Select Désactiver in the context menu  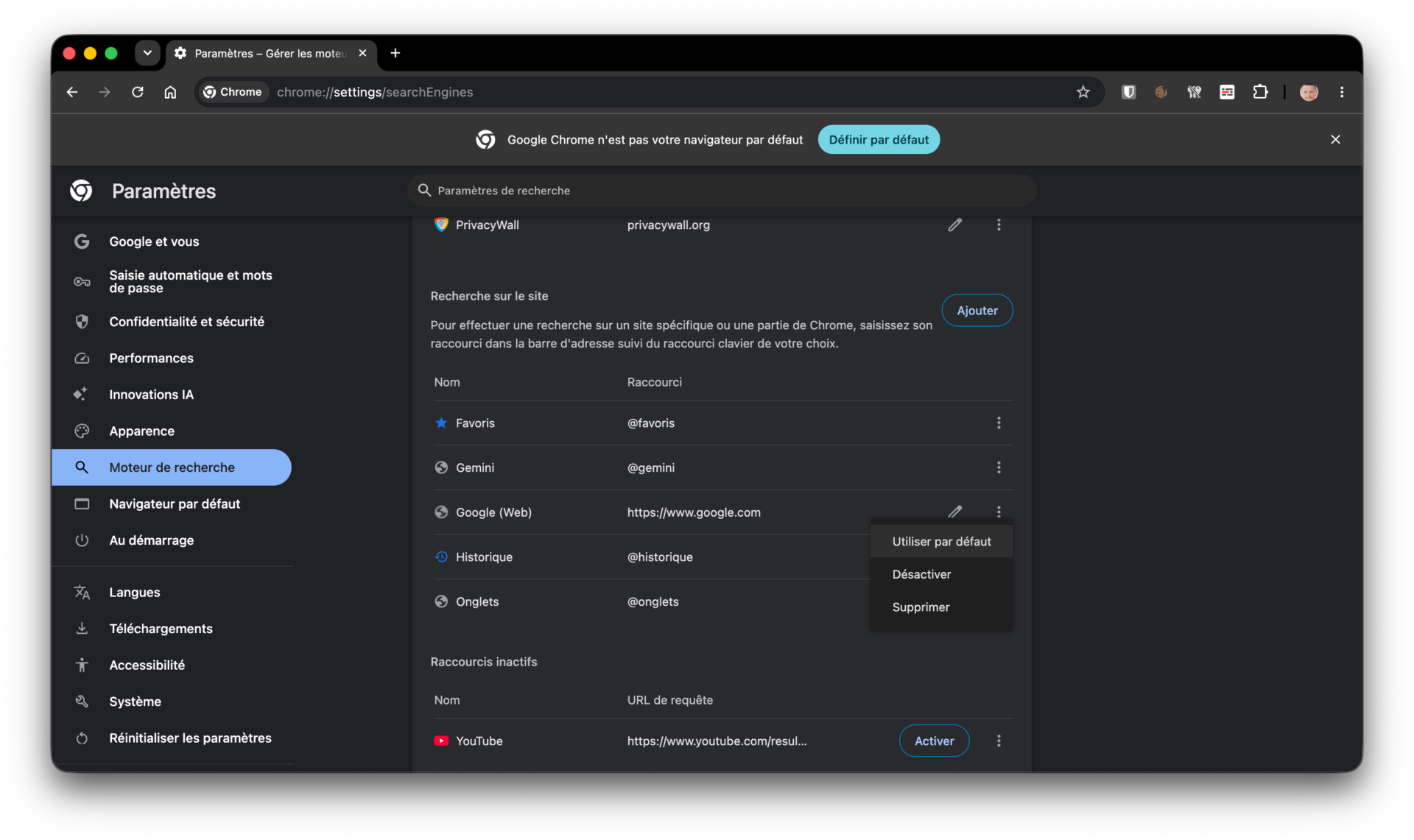click(x=941, y=574)
